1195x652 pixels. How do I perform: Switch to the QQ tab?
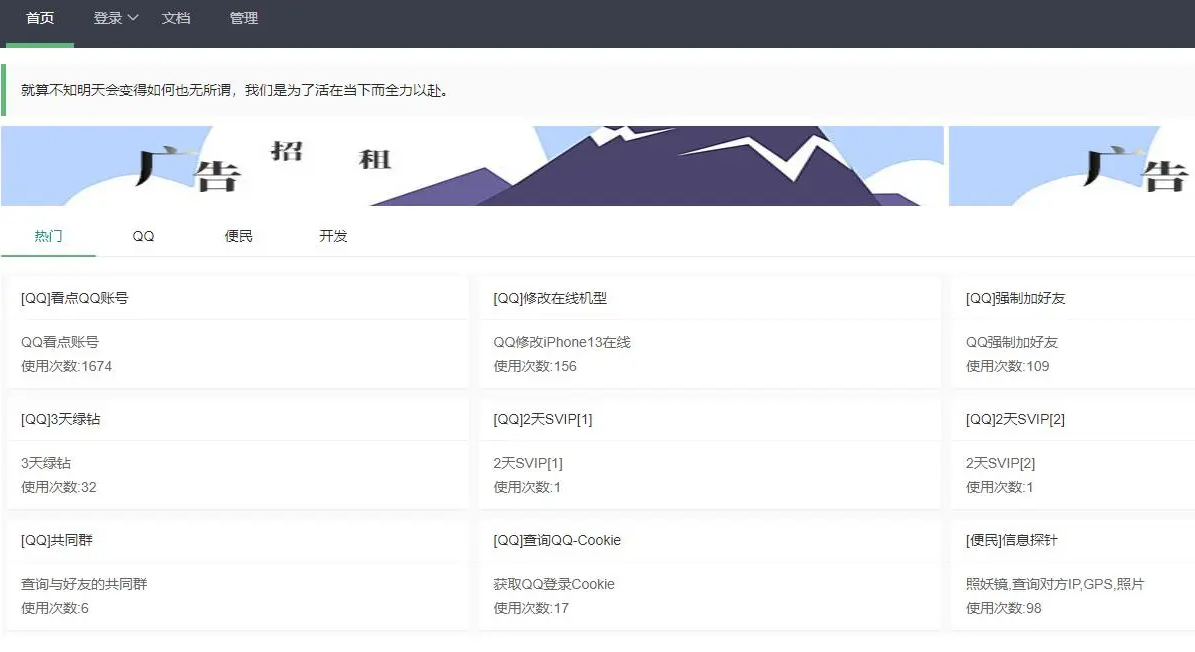point(143,236)
